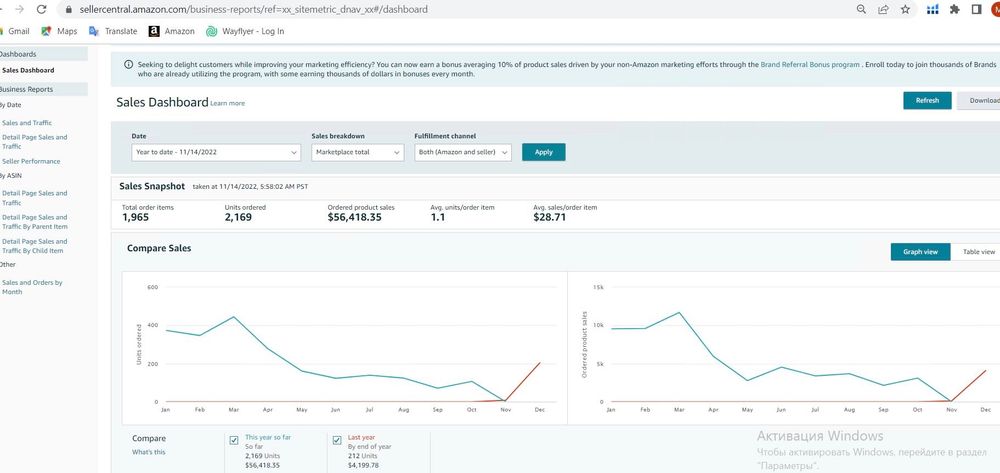Screen dimensions: 1000x473
Task: Open the Brand Referral Bonus program link
Action: point(810,64)
